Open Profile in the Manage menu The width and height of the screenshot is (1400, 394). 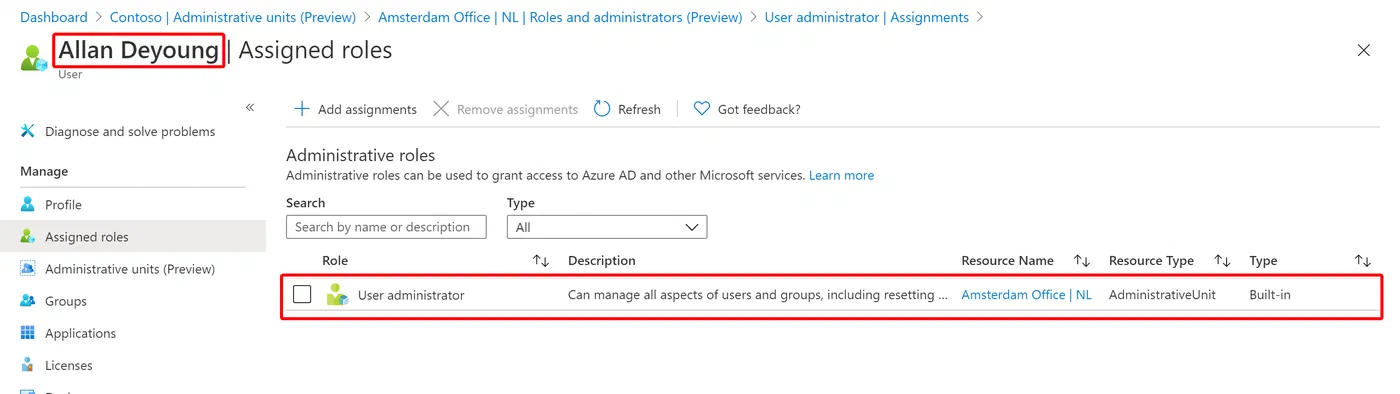[x=63, y=204]
